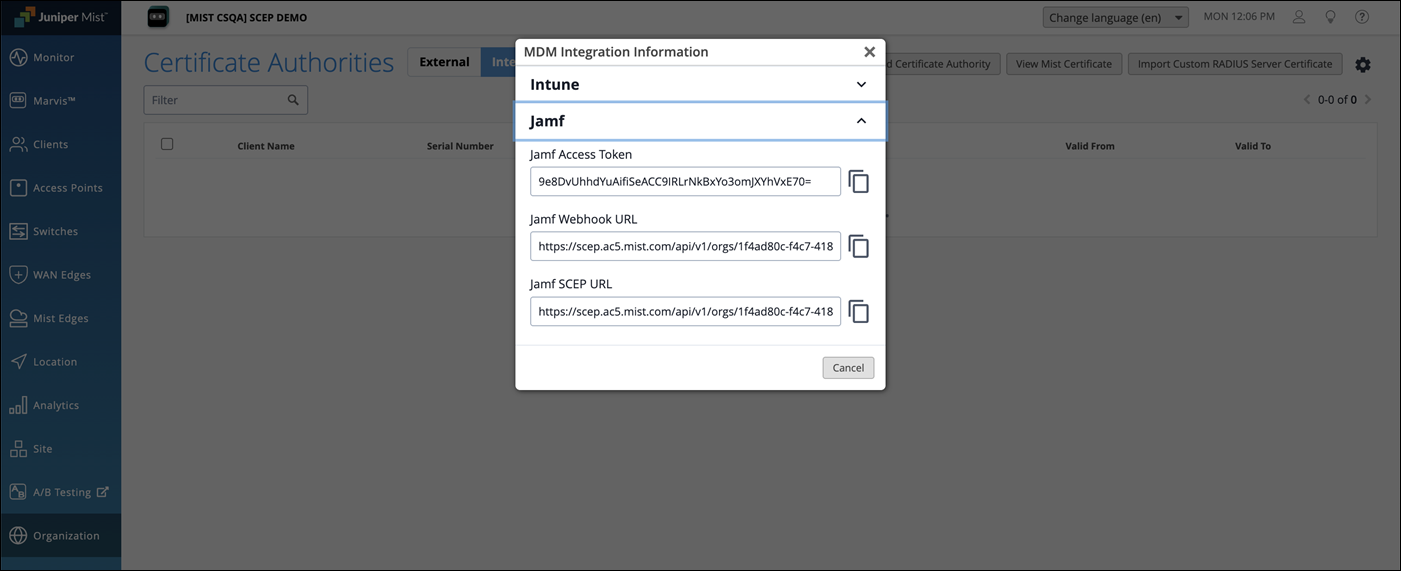Open the settings gear icon
Screen dimensions: 1401x571
pos(1363,64)
